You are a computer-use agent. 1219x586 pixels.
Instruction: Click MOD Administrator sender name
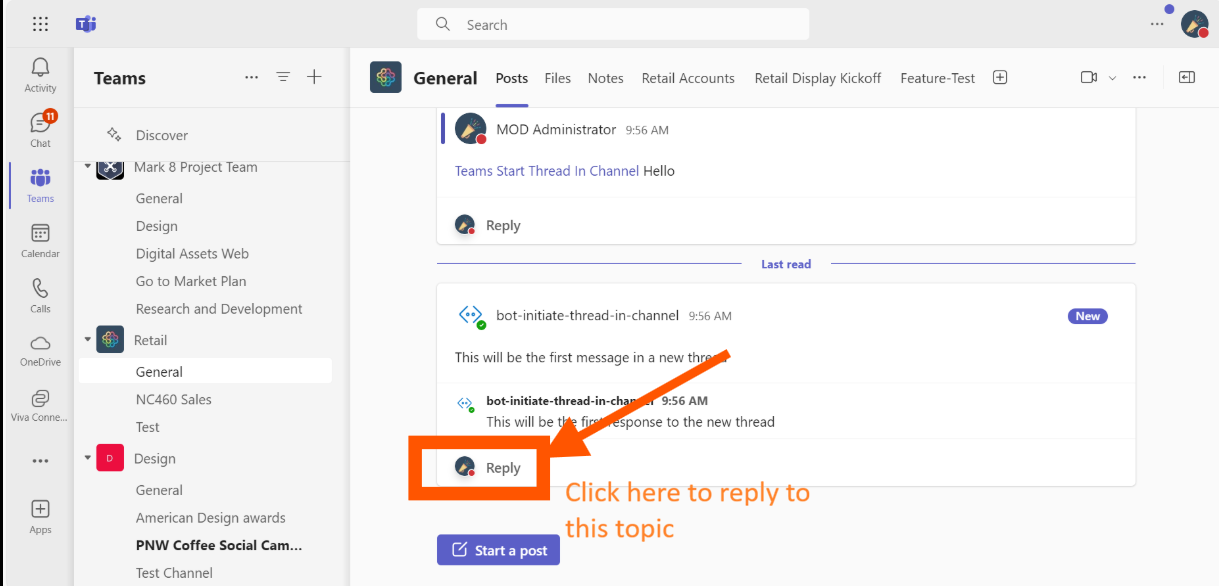pyautogui.click(x=556, y=129)
